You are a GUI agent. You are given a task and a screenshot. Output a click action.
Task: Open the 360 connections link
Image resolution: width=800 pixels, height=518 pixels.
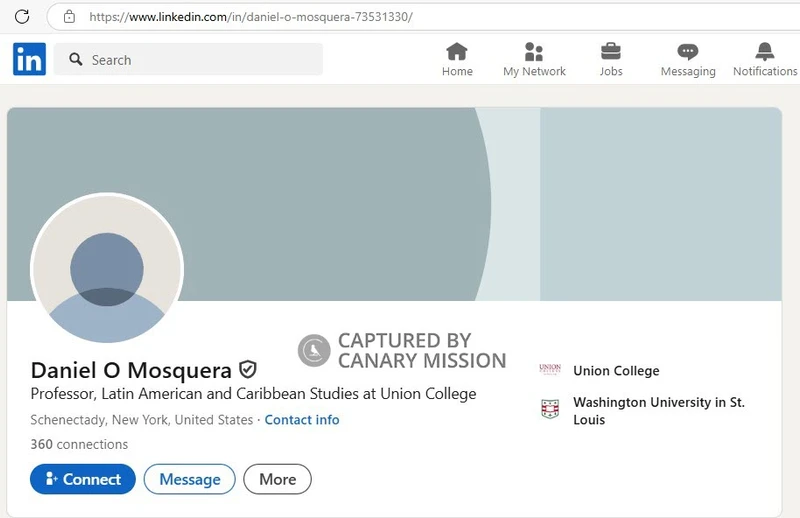pos(79,444)
